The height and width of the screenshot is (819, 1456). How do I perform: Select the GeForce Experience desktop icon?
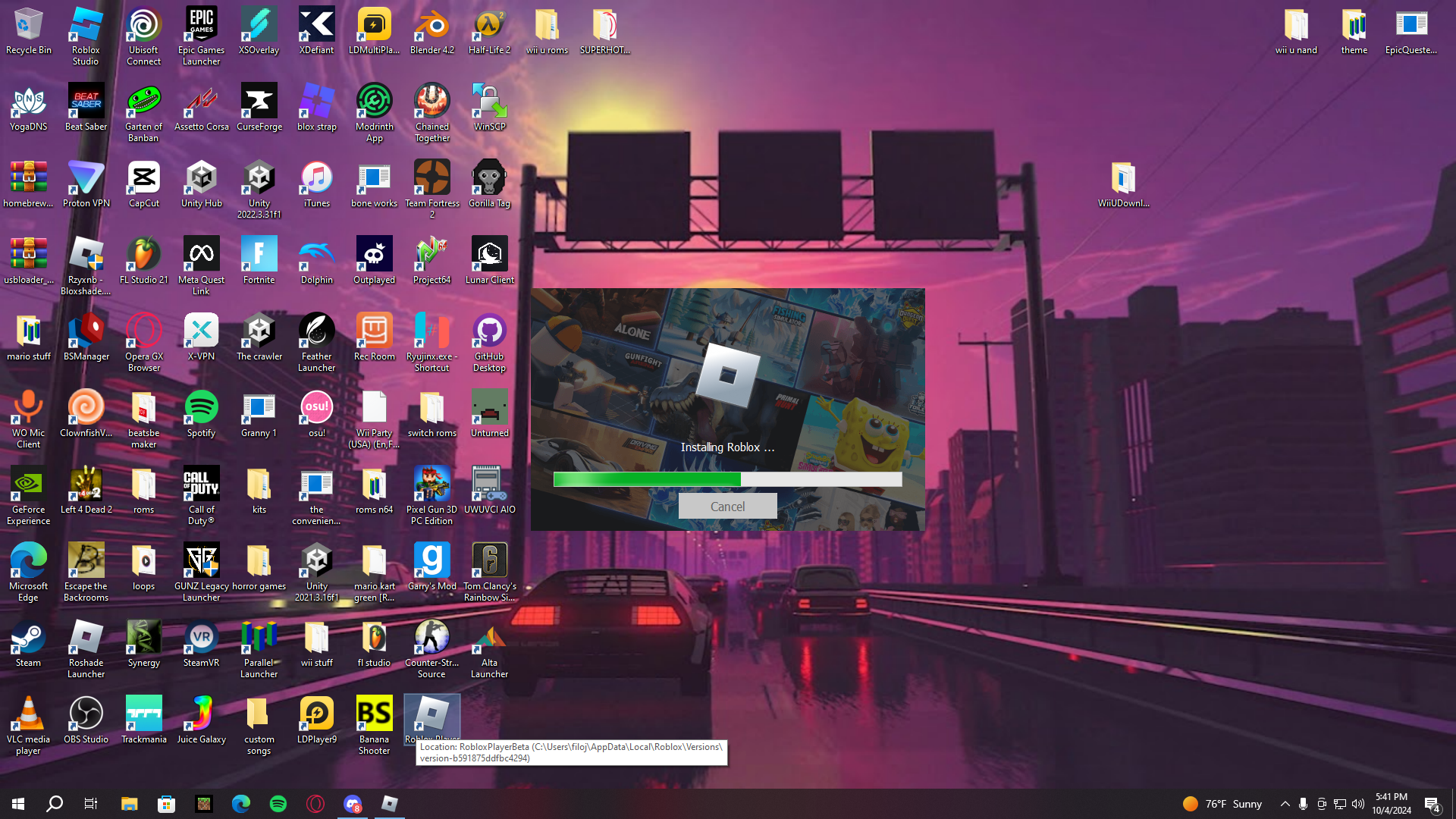(x=28, y=497)
